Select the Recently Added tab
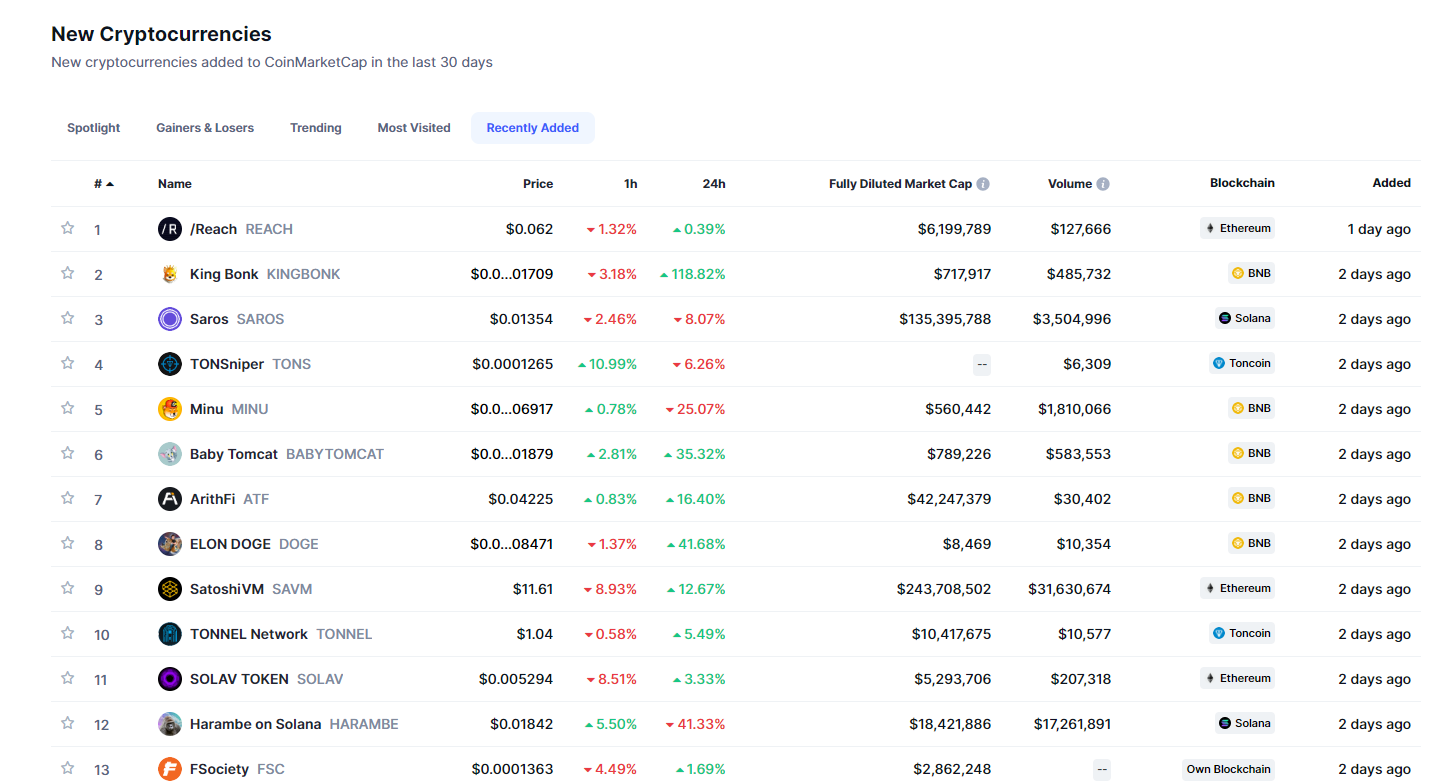The image size is (1444, 784). click(x=533, y=128)
